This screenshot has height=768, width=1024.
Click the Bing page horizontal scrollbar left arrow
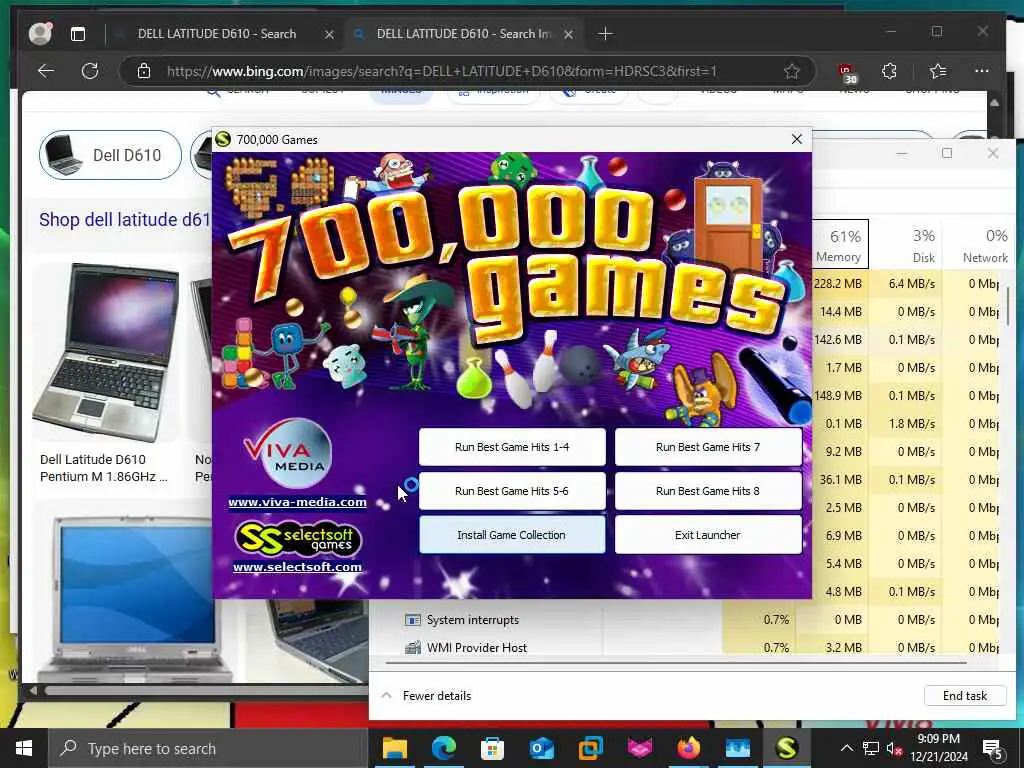click(33, 690)
